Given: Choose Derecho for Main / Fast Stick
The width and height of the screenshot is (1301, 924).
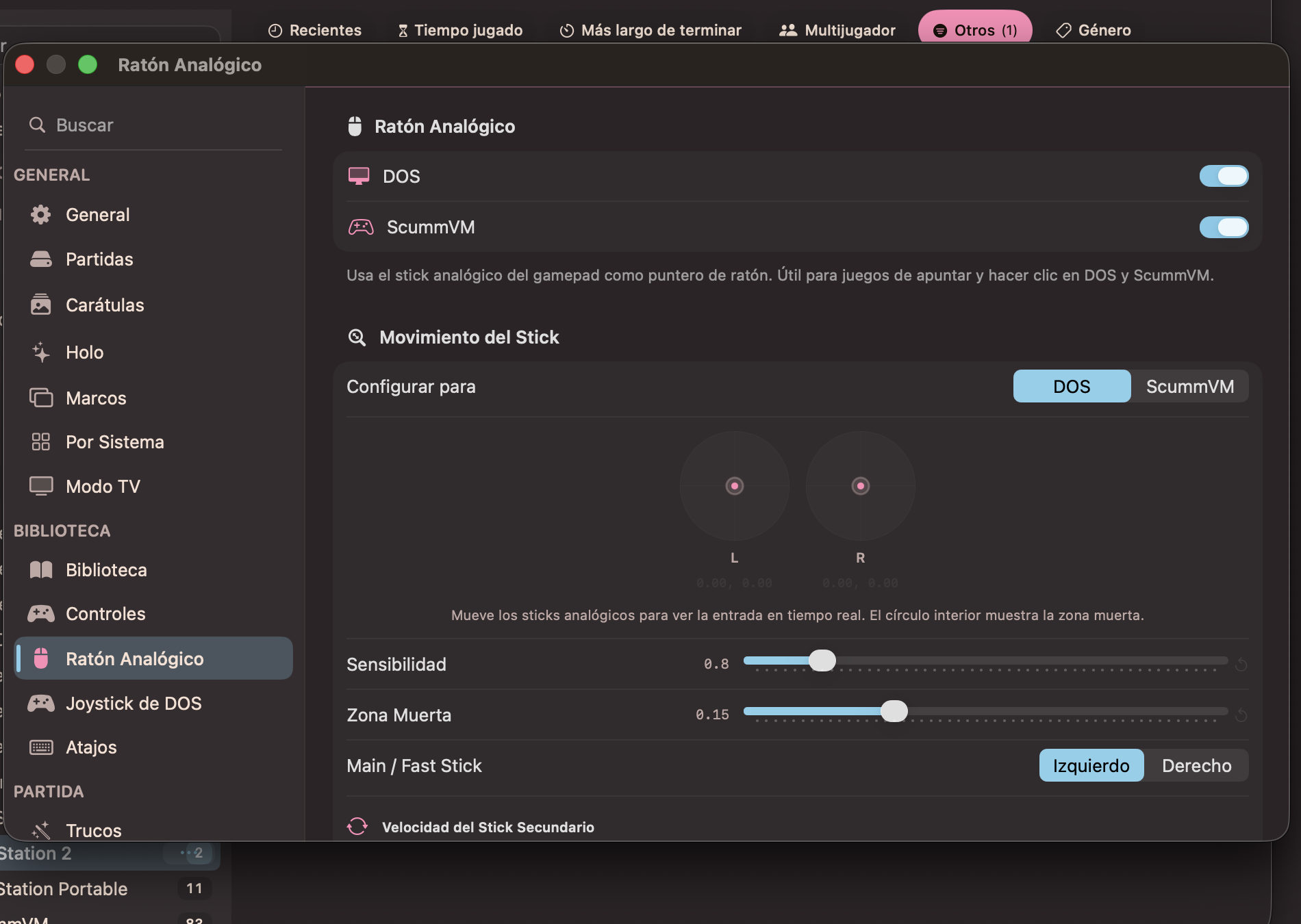Looking at the screenshot, I should point(1196,766).
